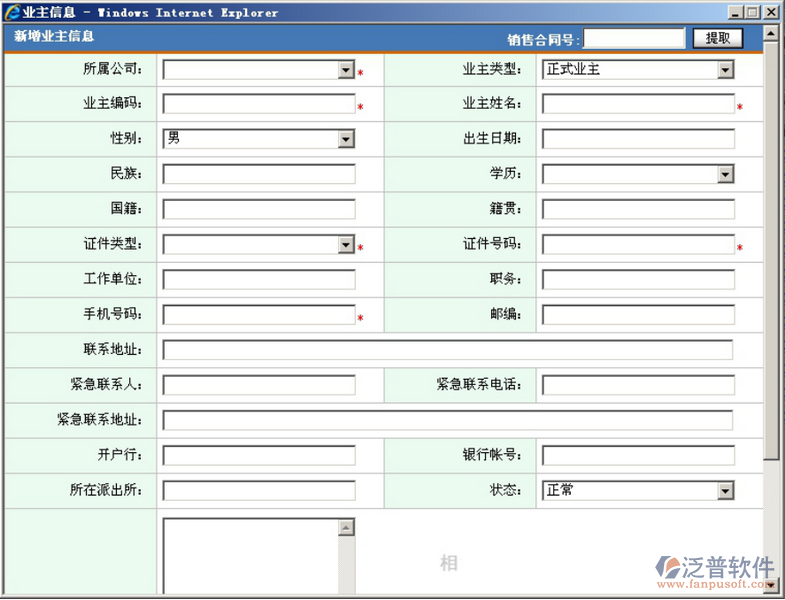
Task: Focus the 紧急联系电话 field
Action: [637, 385]
